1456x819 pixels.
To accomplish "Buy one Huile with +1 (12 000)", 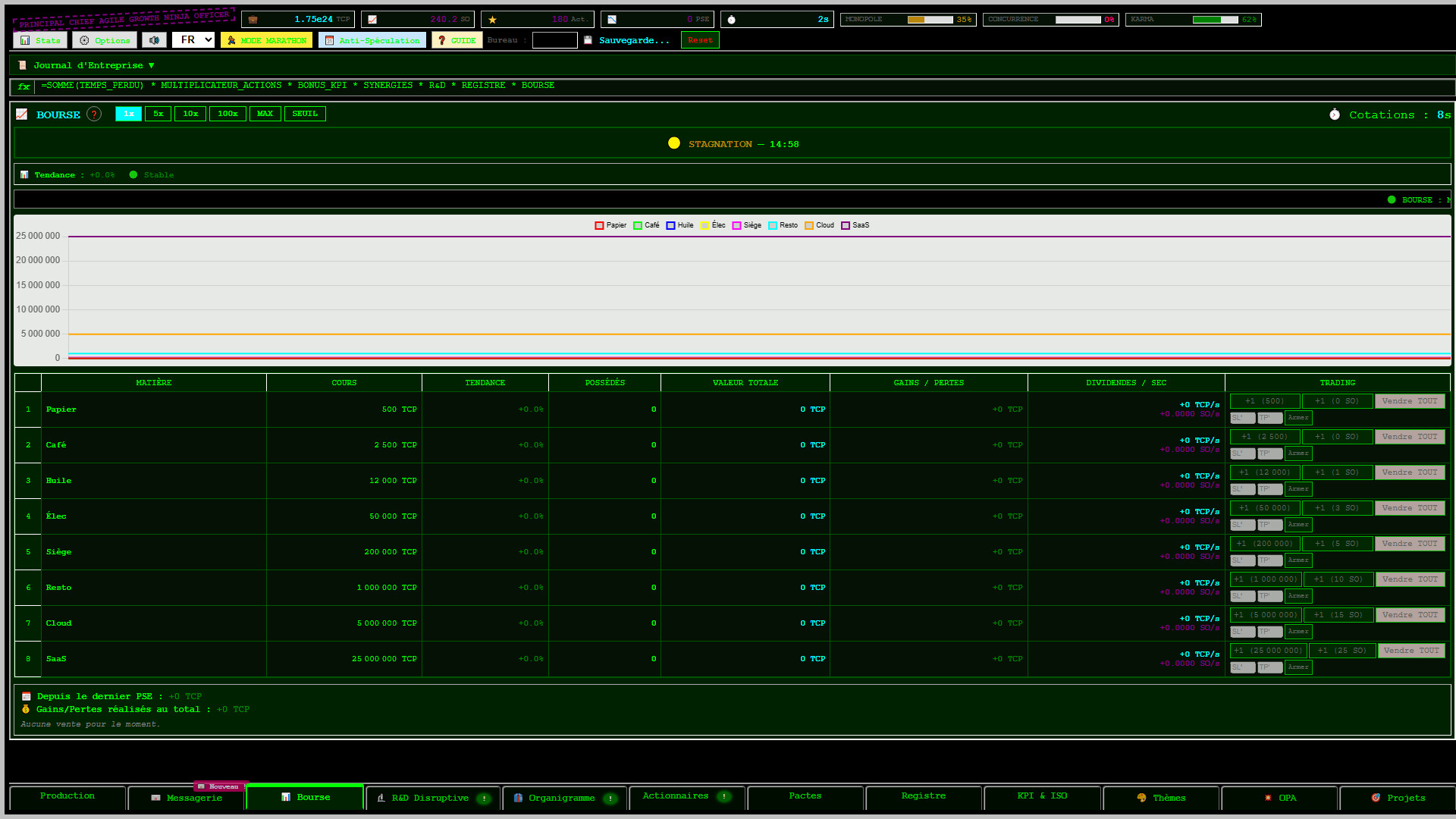I will [x=1264, y=472].
